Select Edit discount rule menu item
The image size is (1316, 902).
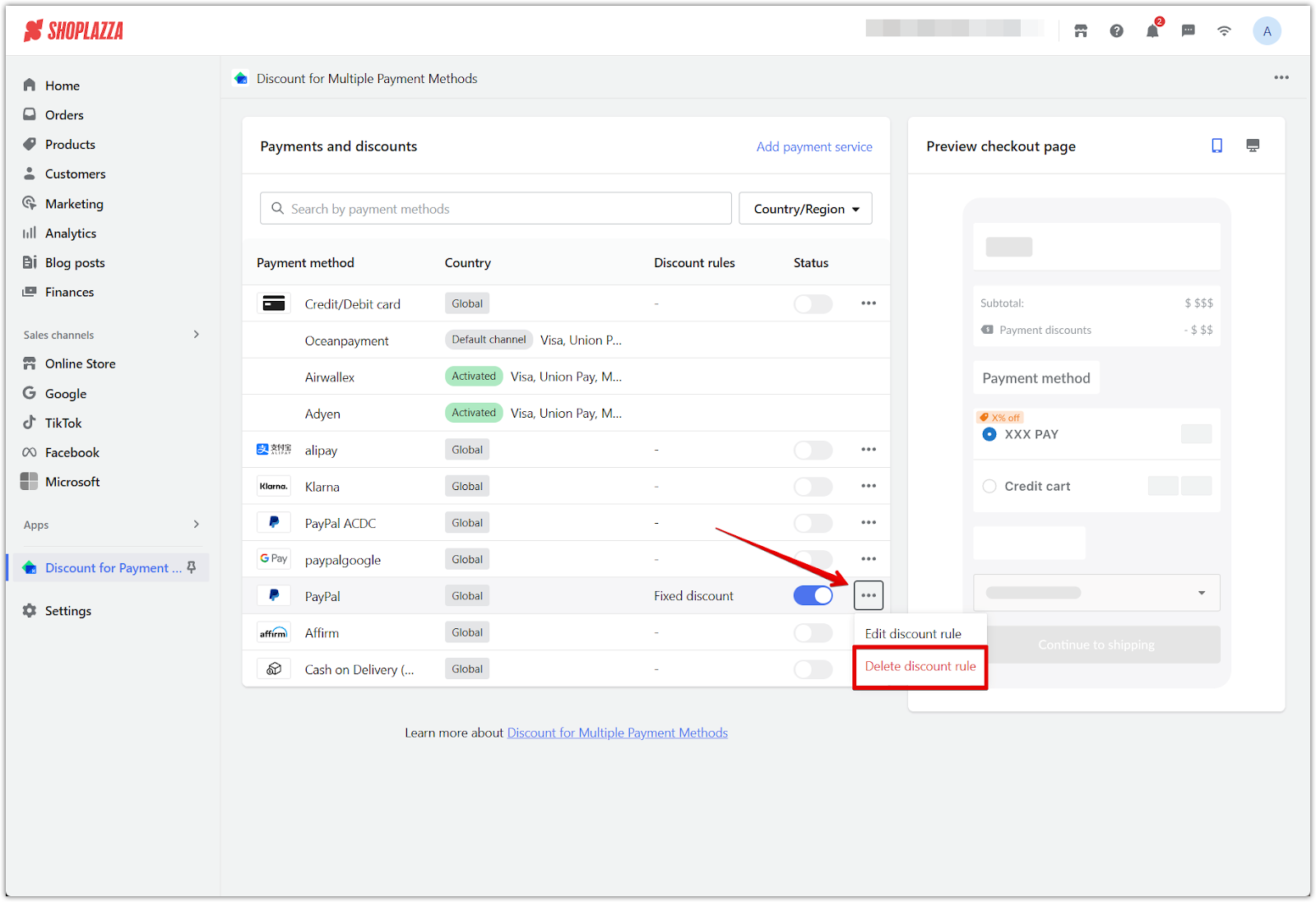pos(913,634)
